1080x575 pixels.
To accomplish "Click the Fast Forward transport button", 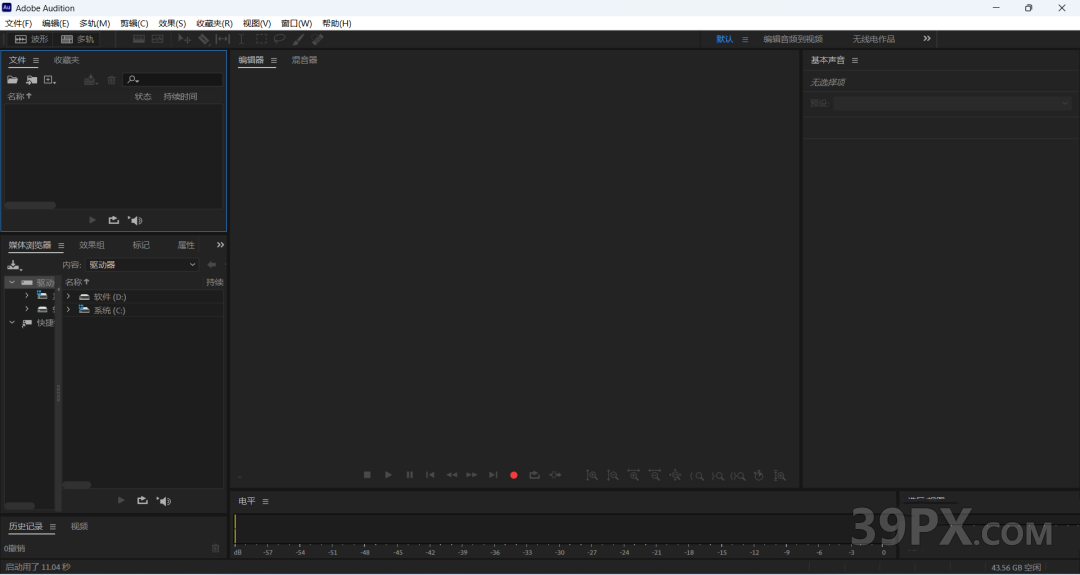I will coord(472,475).
